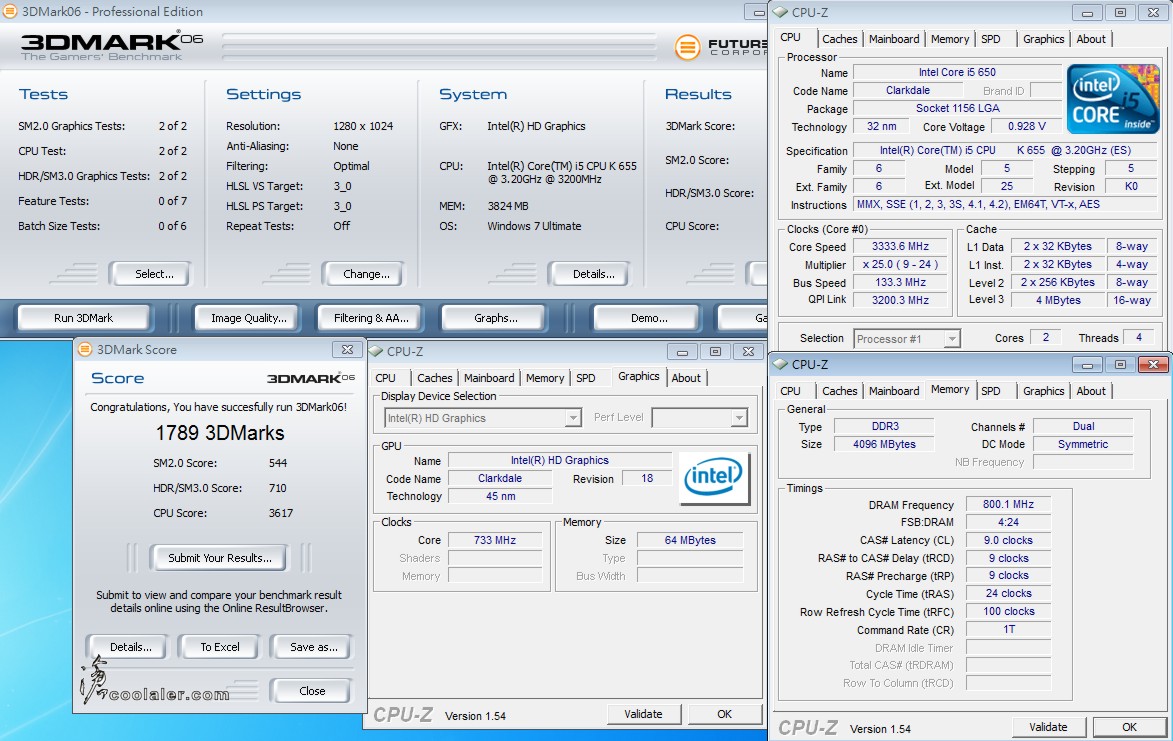
Task: Click OK in the CPU-Z Memory window
Action: tap(1129, 727)
